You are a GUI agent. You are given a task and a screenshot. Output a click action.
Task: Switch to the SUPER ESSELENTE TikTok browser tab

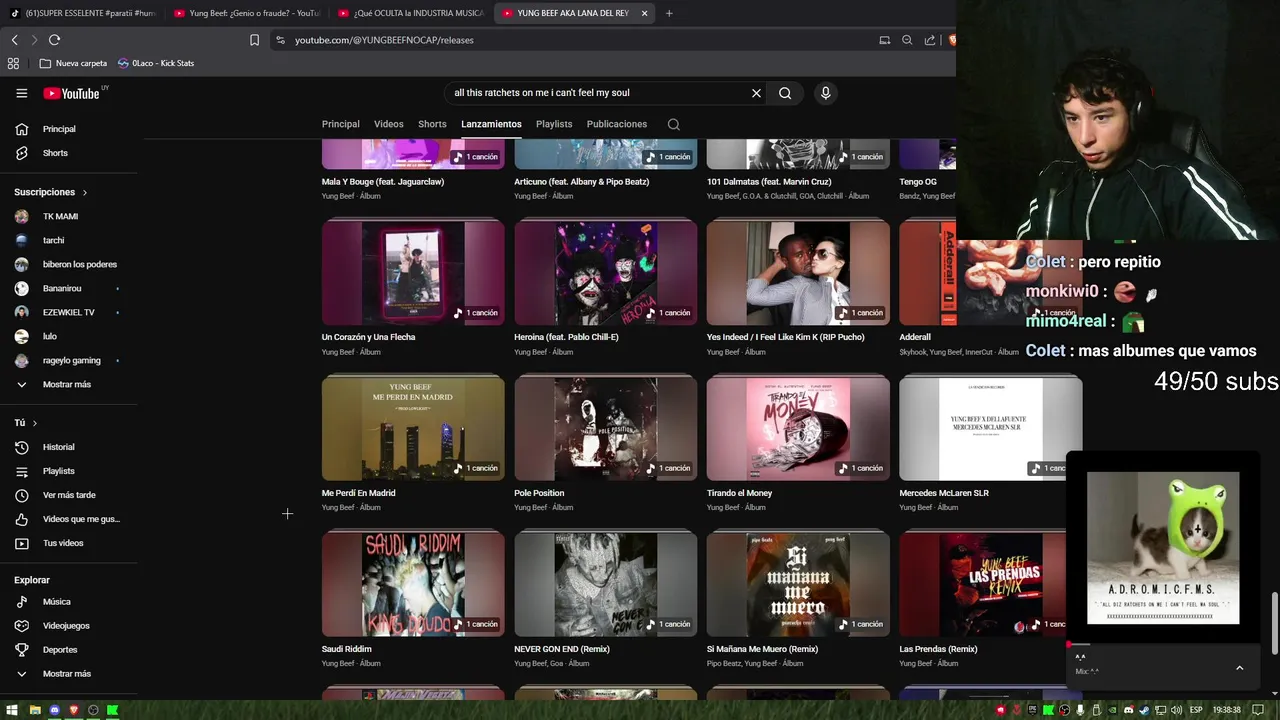click(x=82, y=13)
